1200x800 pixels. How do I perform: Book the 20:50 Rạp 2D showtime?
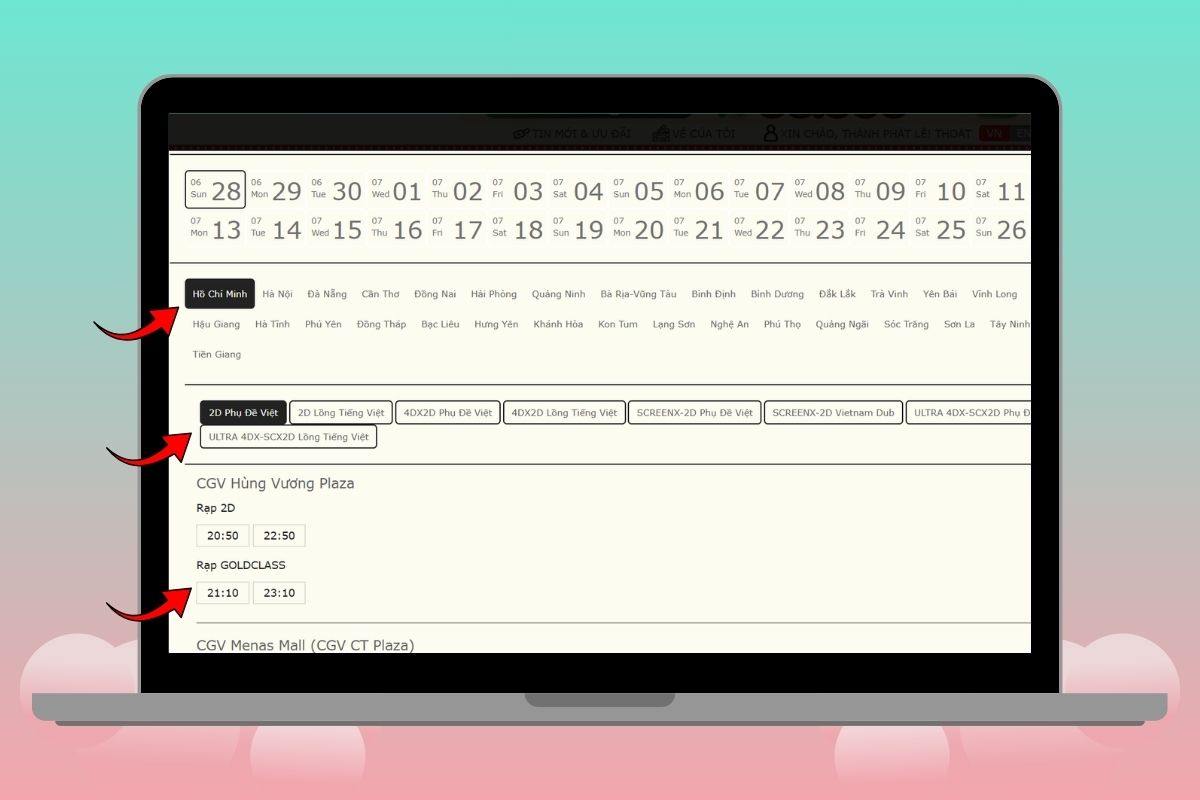pyautogui.click(x=223, y=536)
